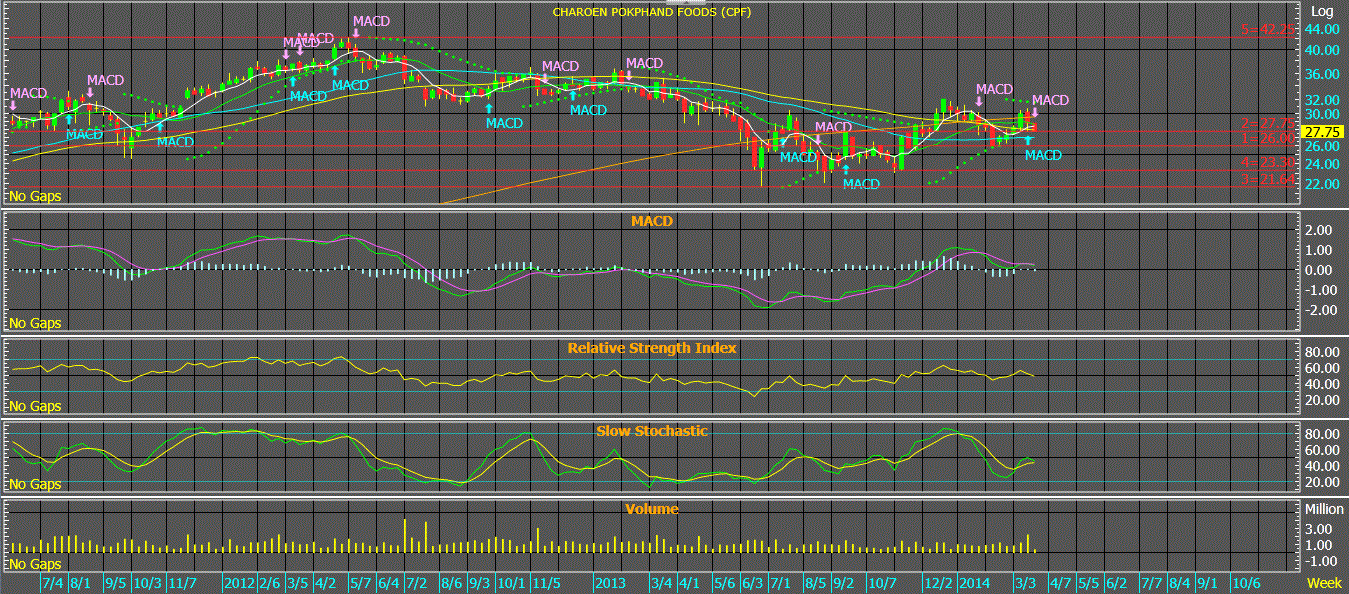Select the 2014 marker on the time axis

tap(974, 582)
